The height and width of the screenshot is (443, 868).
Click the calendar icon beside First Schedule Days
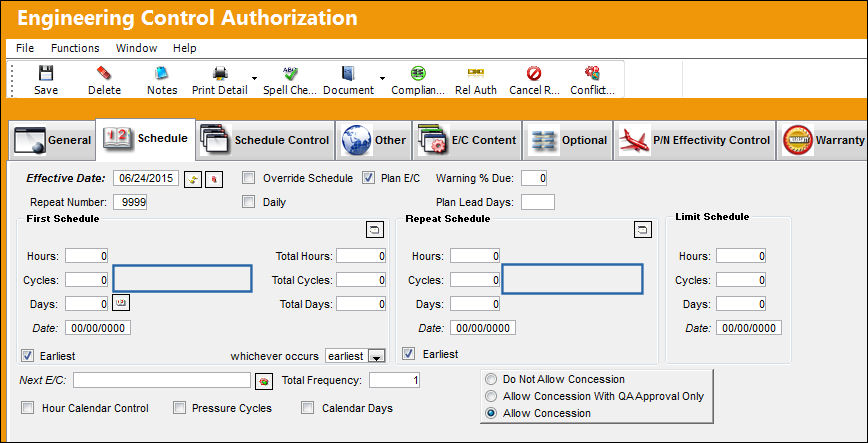[x=121, y=303]
